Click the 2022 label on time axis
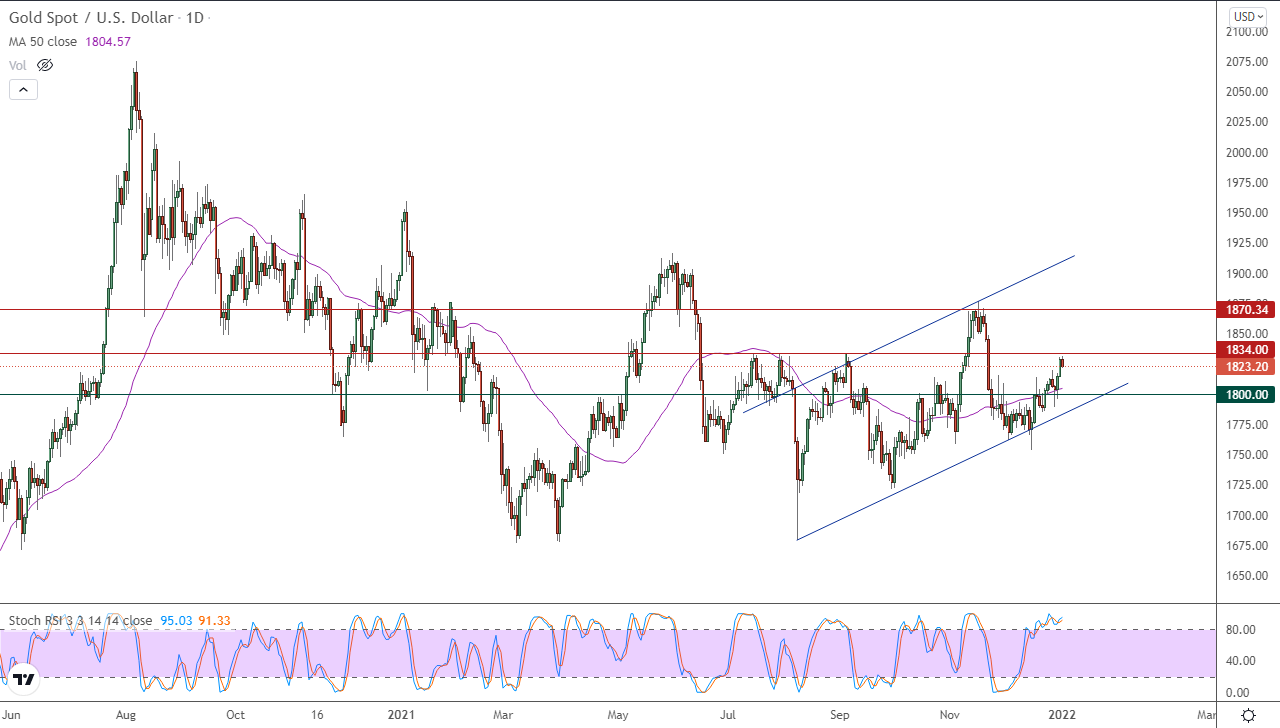This screenshot has height=728, width=1280. (1062, 715)
